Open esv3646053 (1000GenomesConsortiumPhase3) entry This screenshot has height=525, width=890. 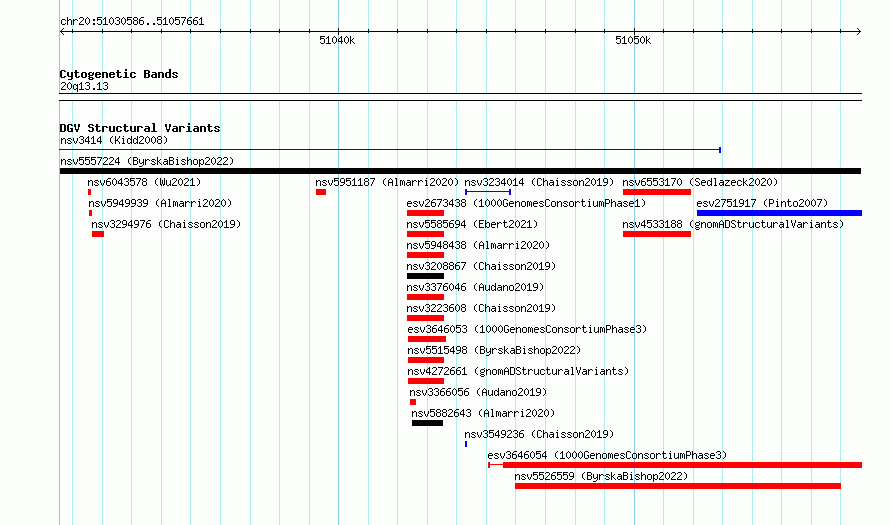(527, 329)
